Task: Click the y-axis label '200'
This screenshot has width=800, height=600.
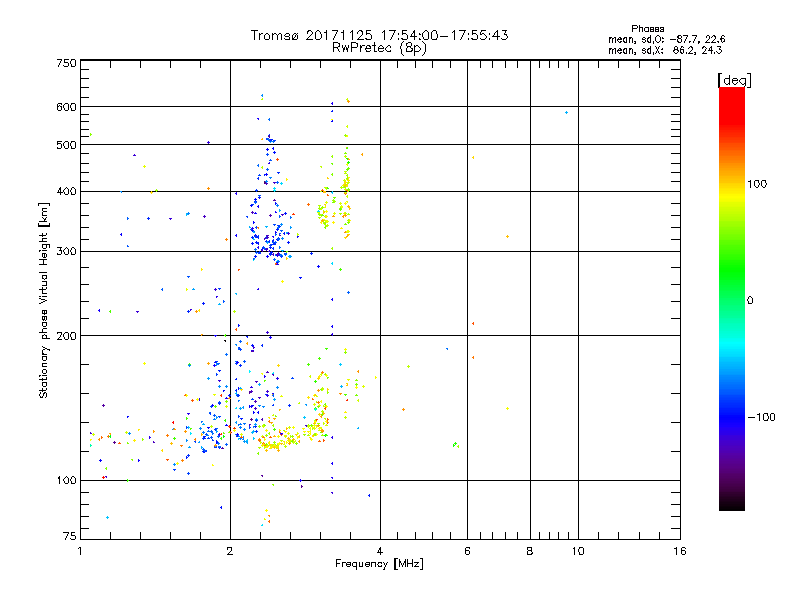Action: click(x=66, y=336)
